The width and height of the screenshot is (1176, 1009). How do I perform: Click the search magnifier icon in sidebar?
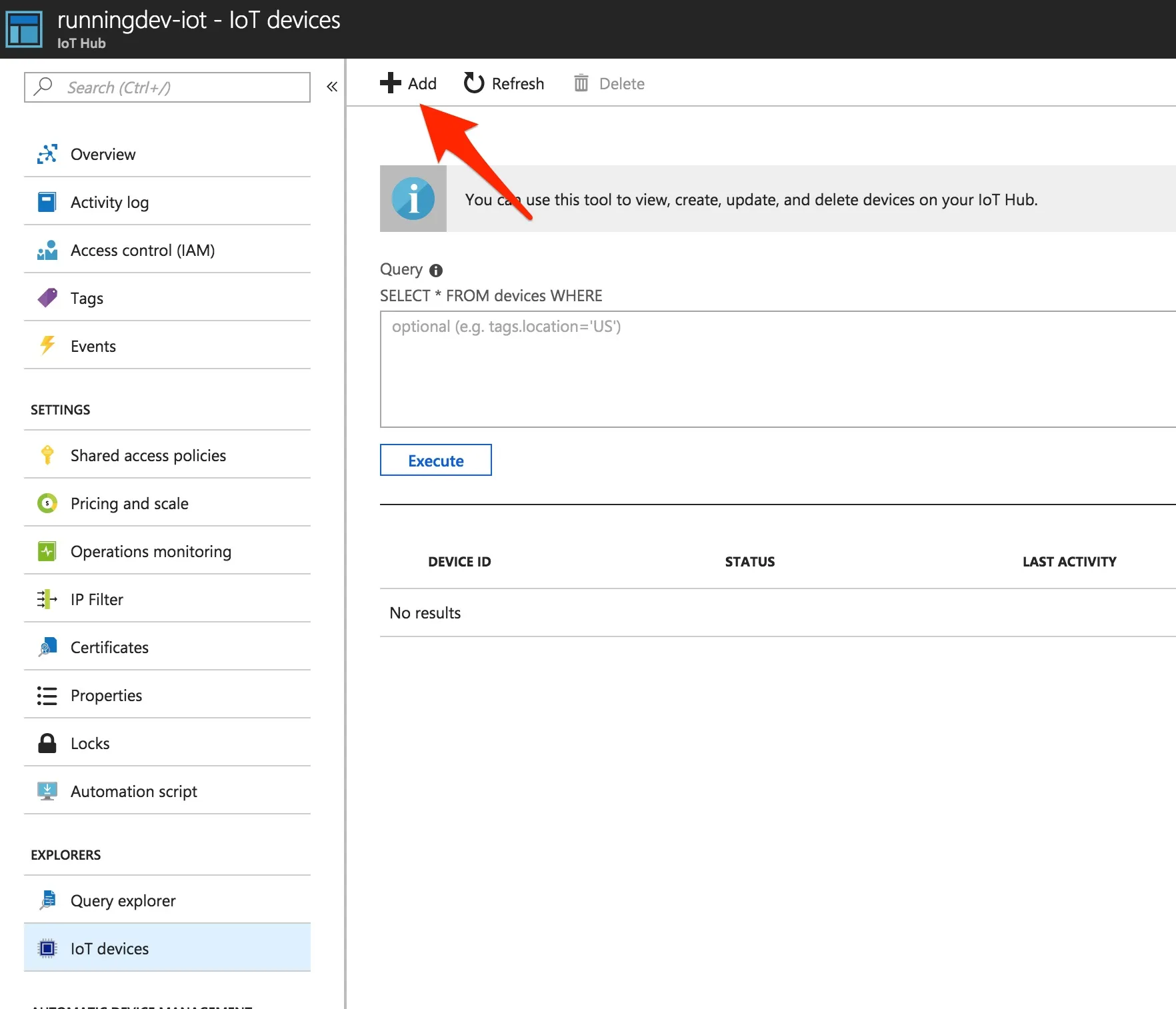[43, 87]
